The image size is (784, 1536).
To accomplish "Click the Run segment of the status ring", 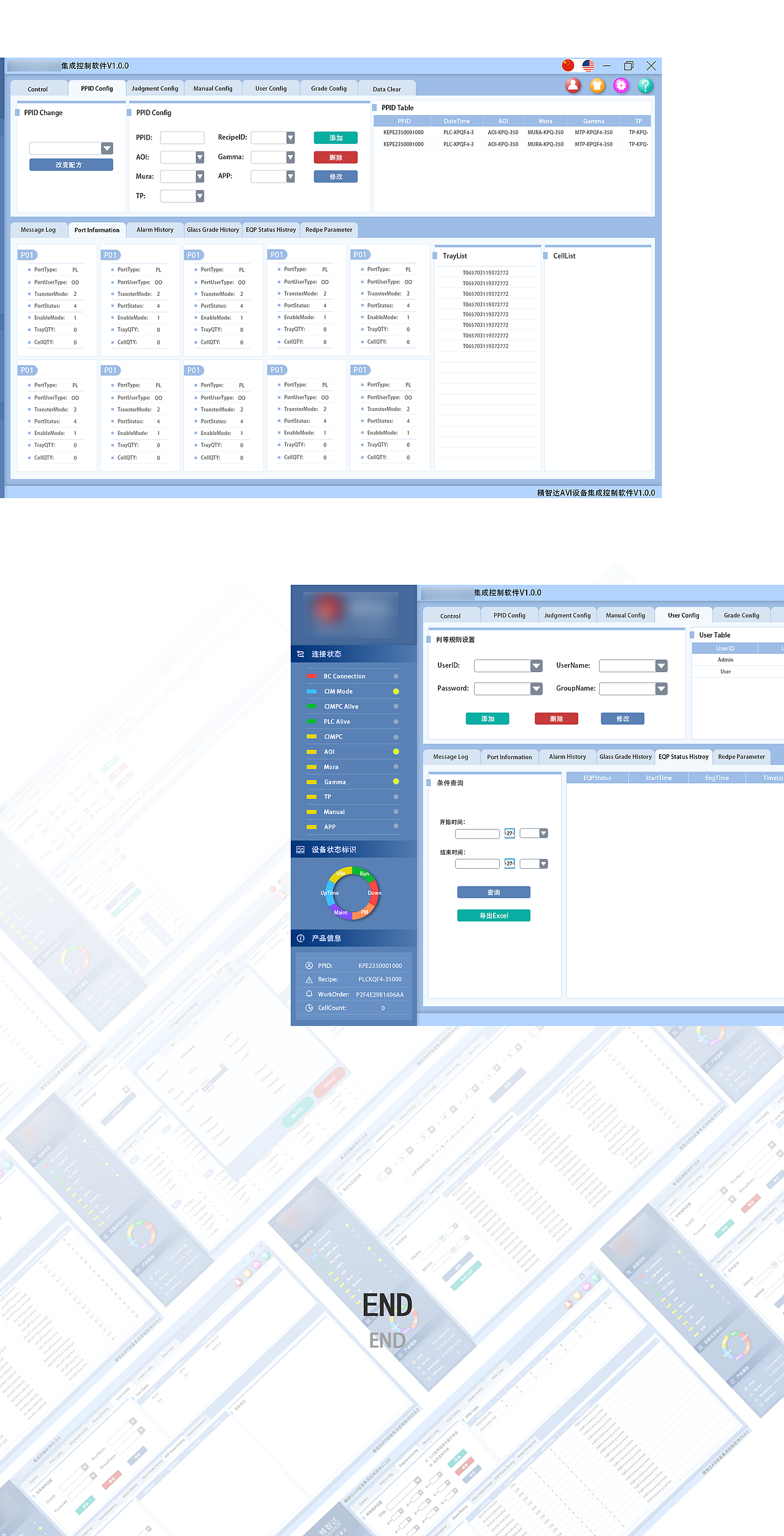I will (364, 873).
